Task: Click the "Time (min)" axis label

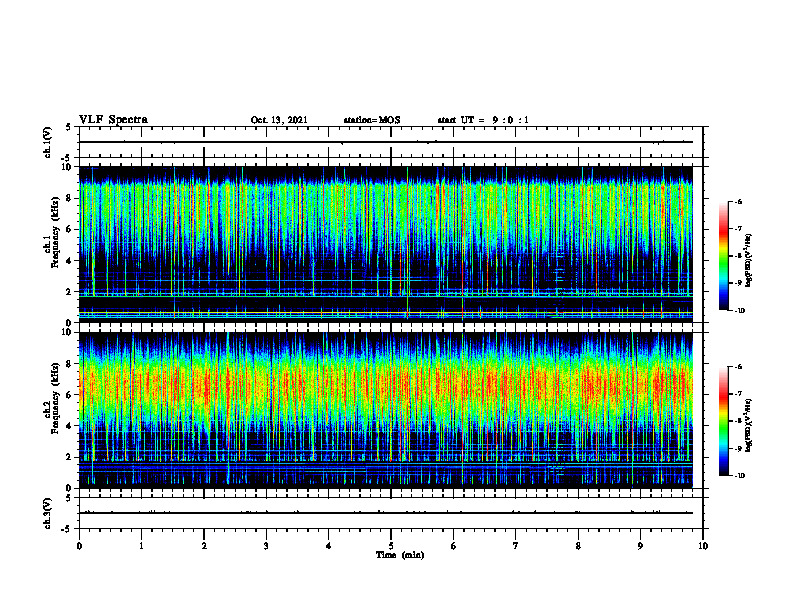Action: (x=400, y=555)
